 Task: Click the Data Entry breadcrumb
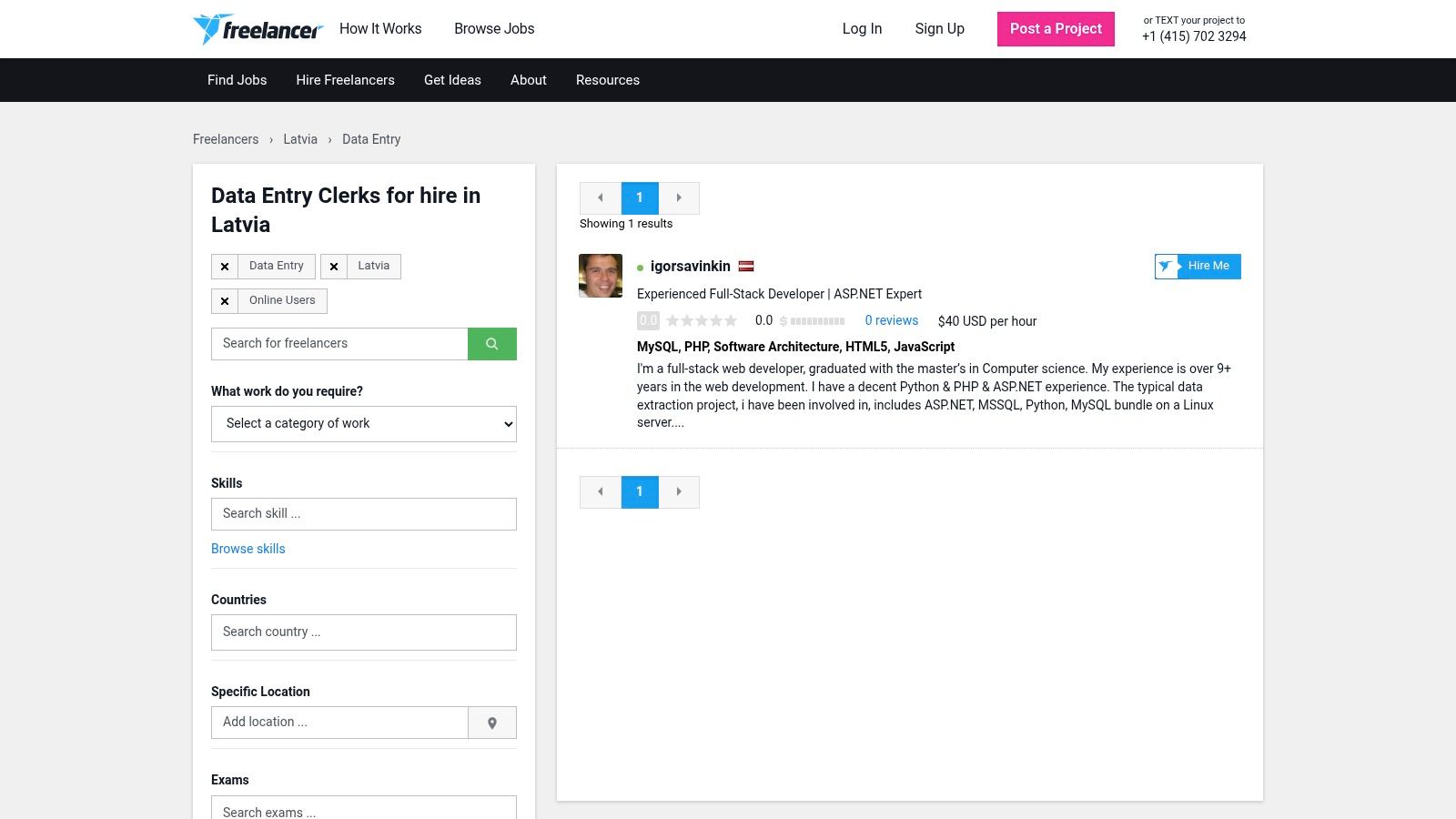(371, 139)
